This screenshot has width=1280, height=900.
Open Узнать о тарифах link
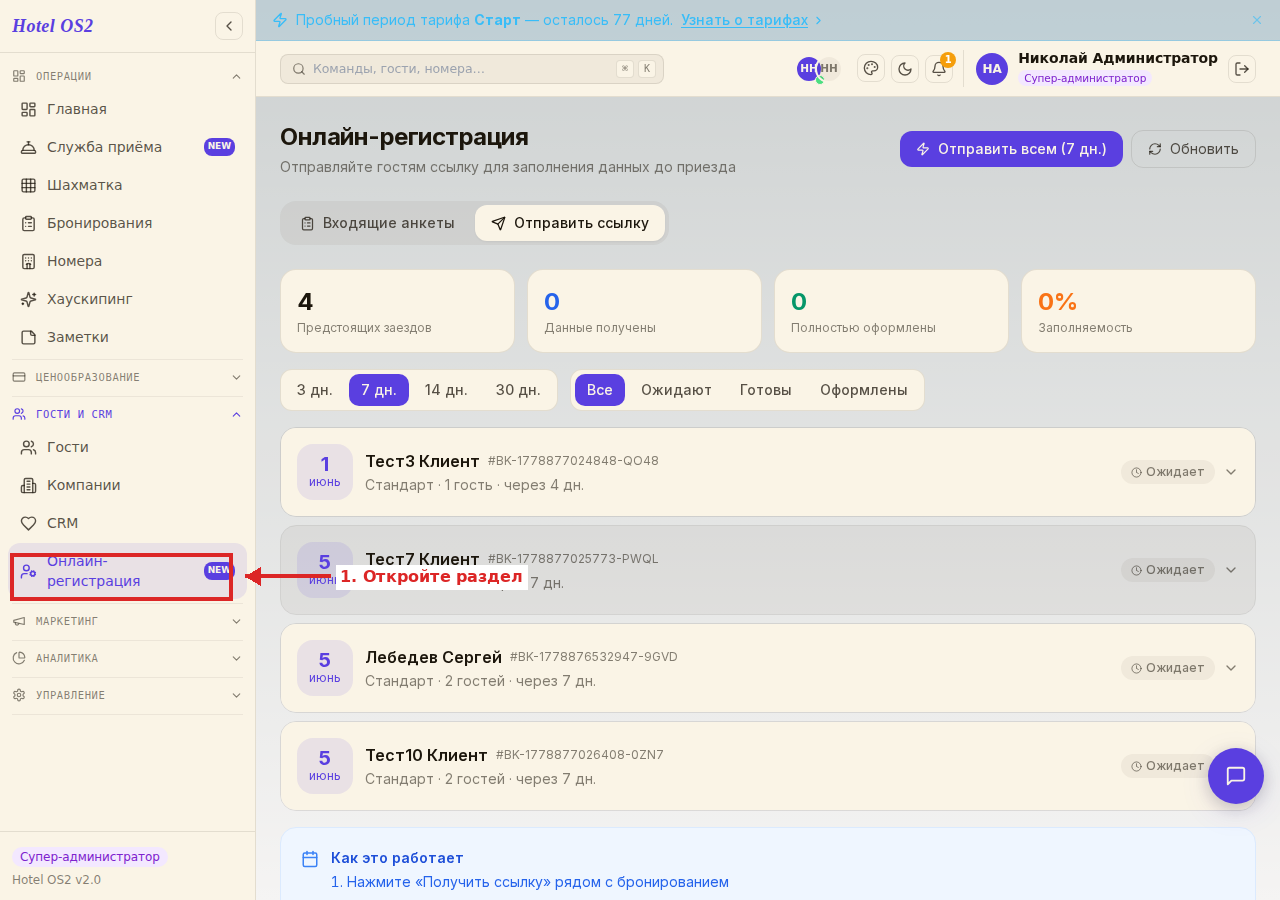[x=745, y=20]
